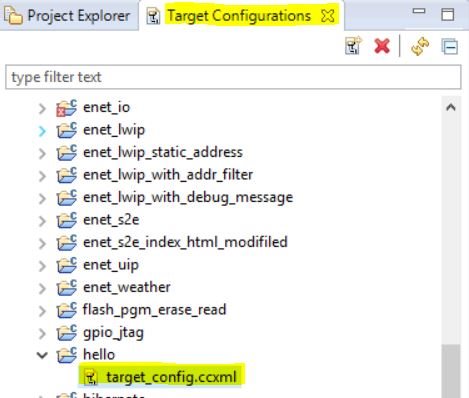Close the Target Configurations view tab
This screenshot has height=398, width=469.
click(328, 16)
